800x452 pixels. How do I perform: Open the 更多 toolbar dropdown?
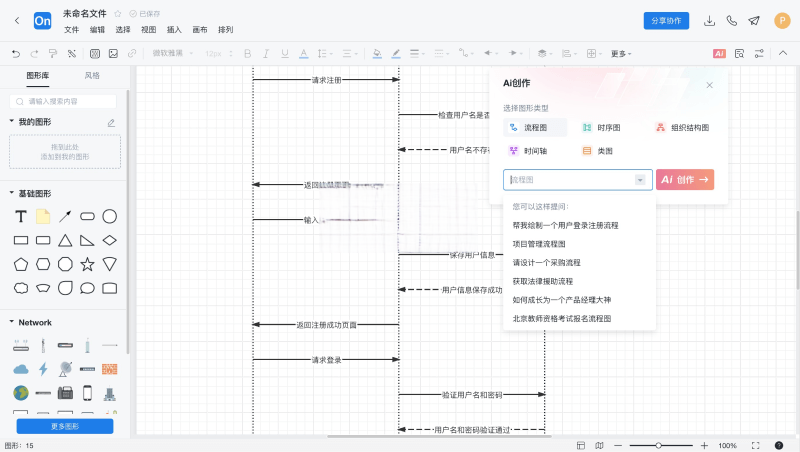click(621, 53)
